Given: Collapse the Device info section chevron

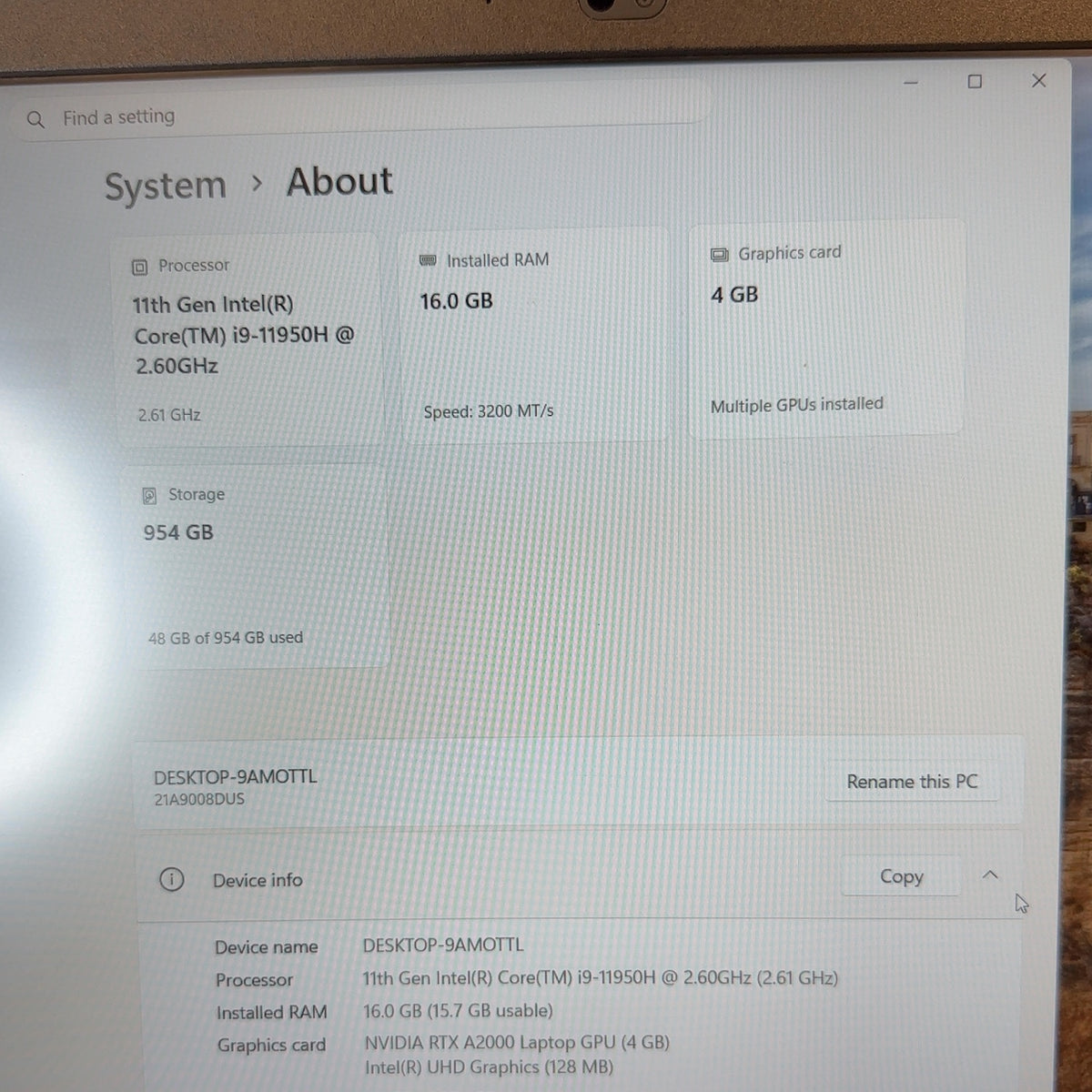Looking at the screenshot, I should [990, 875].
